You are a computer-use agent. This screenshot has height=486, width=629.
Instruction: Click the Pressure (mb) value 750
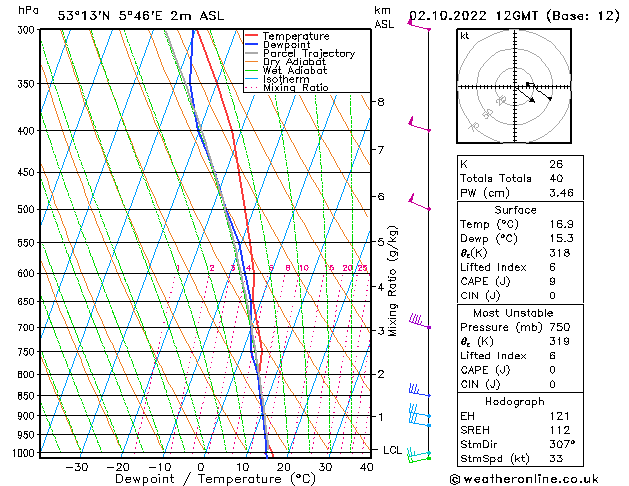[560, 327]
